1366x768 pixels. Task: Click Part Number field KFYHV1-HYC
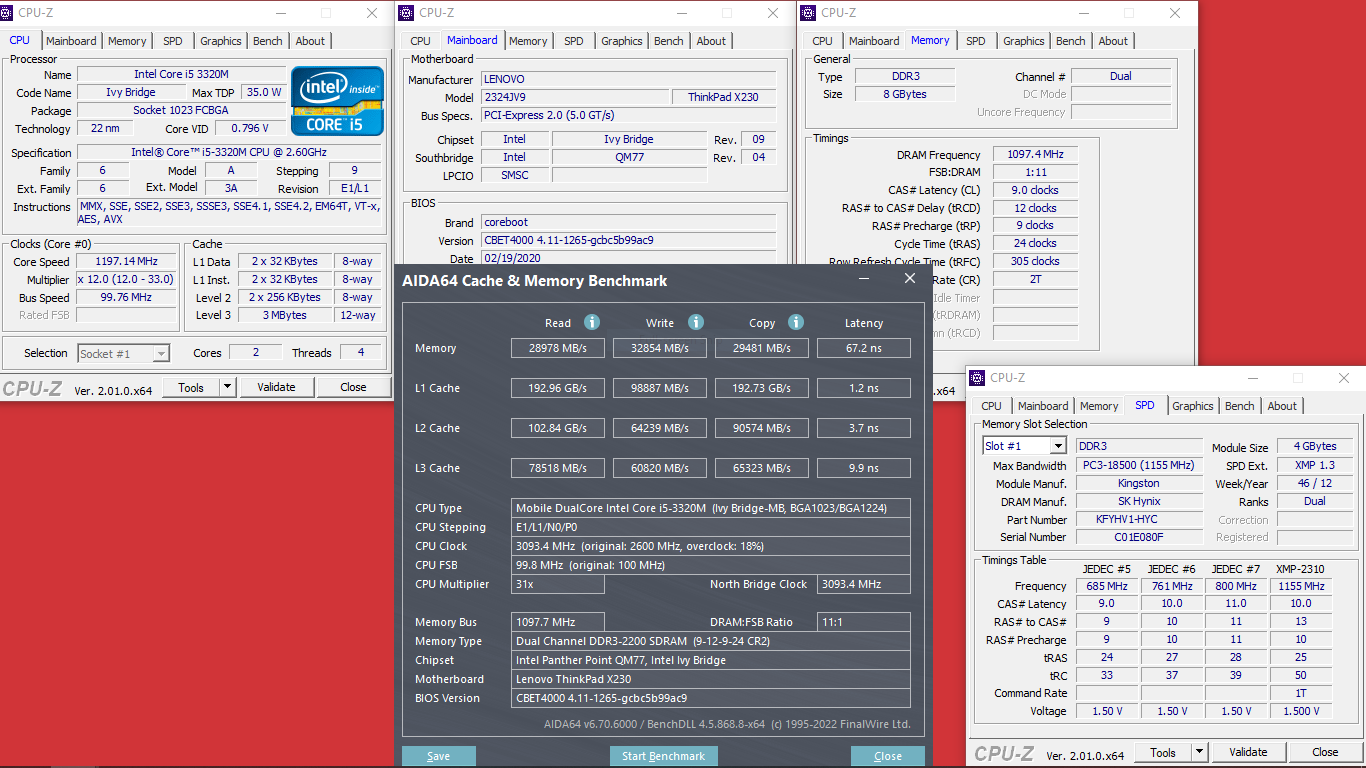(x=1139, y=520)
